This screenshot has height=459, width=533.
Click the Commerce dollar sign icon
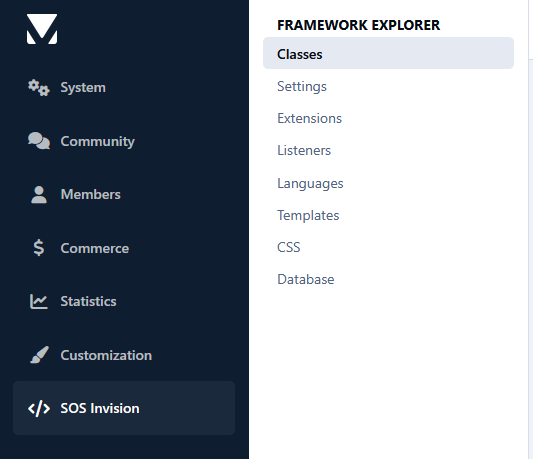pyautogui.click(x=39, y=248)
